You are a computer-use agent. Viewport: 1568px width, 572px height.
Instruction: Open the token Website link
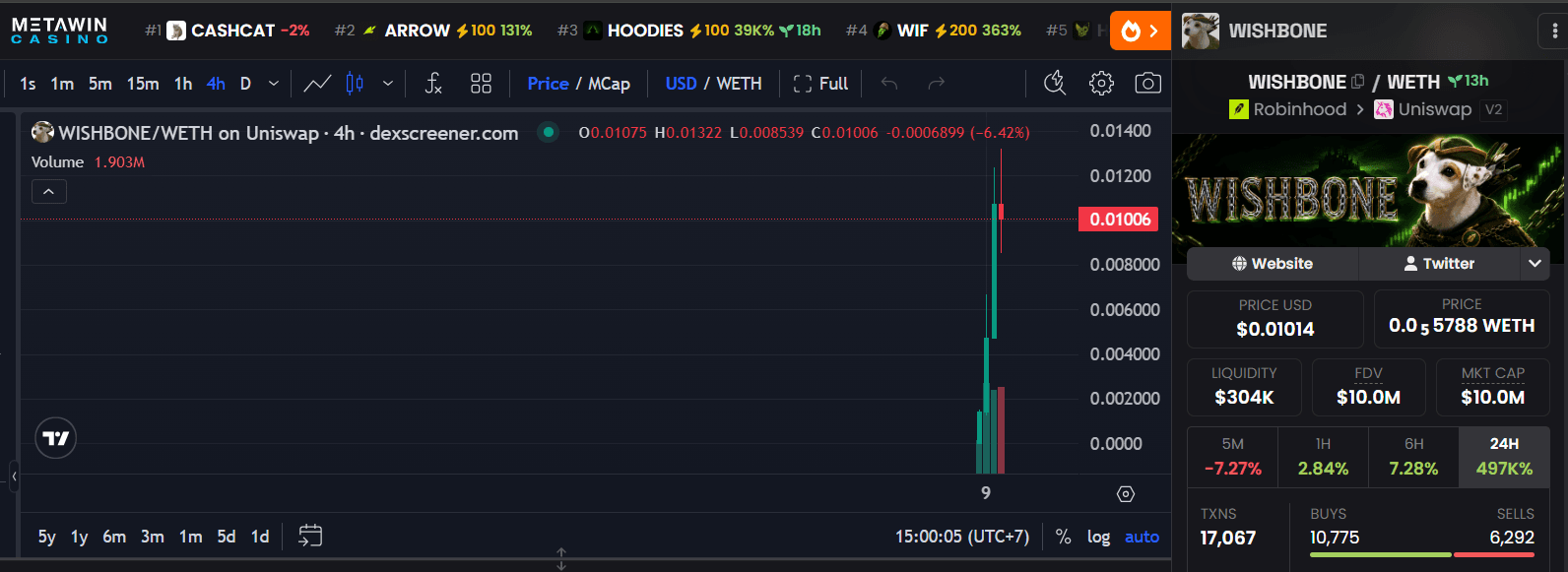(1273, 264)
